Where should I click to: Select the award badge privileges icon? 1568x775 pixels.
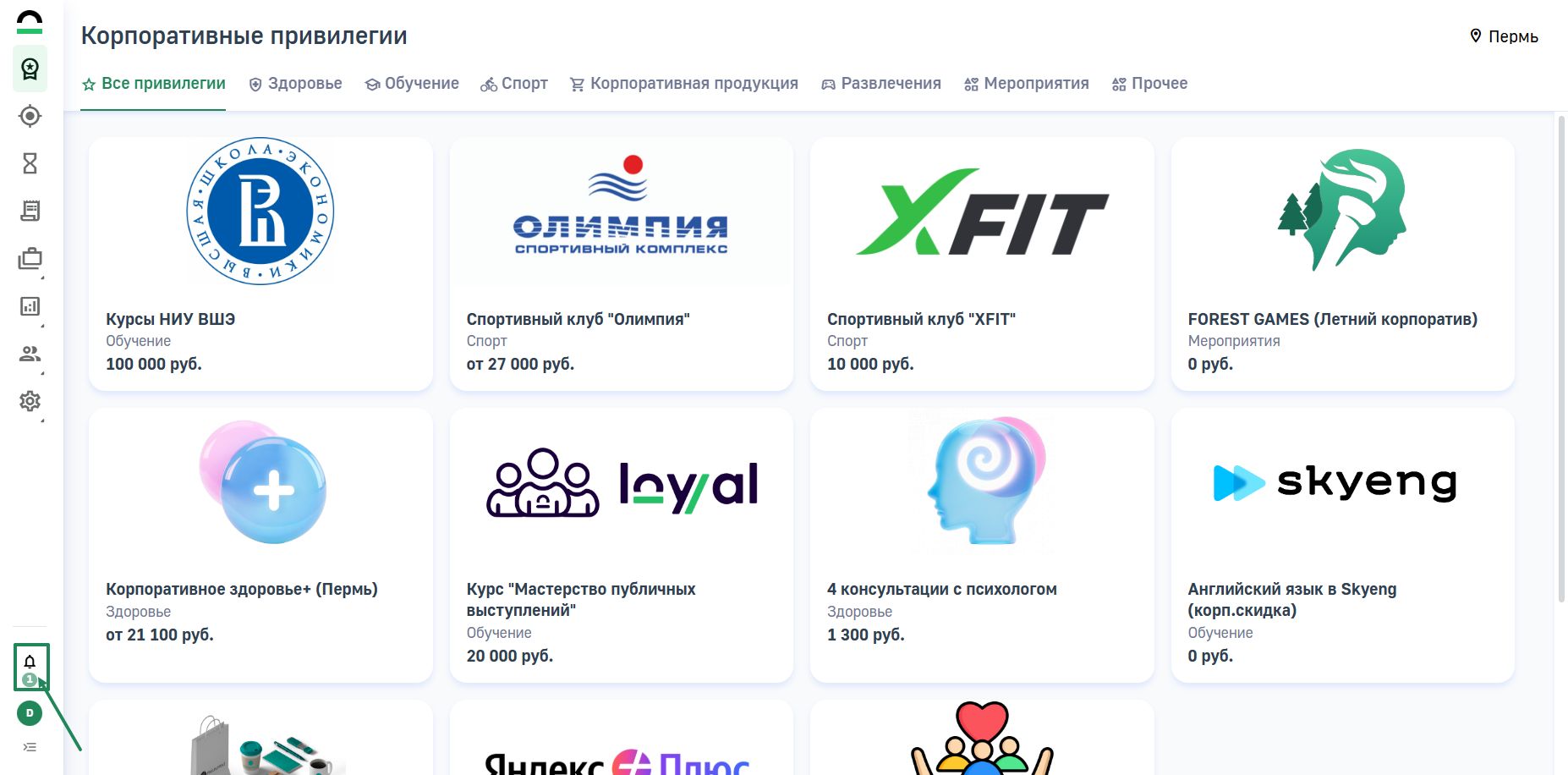[x=30, y=69]
